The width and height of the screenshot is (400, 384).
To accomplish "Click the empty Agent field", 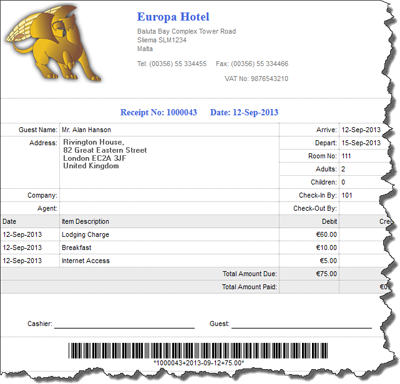I will tap(169, 208).
